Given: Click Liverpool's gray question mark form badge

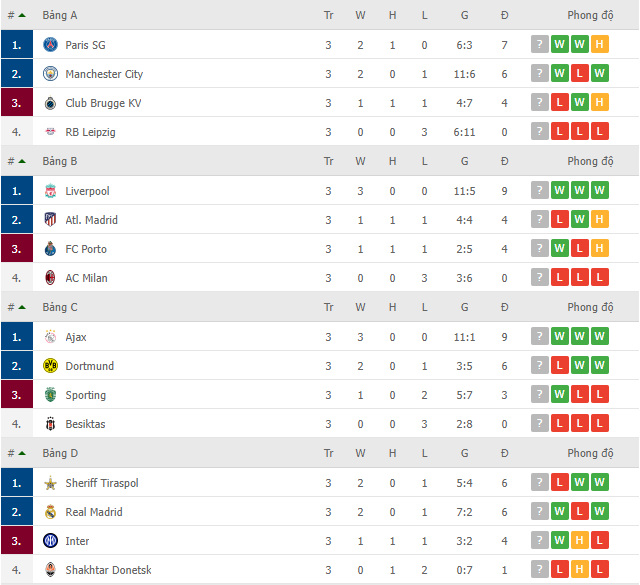Looking at the screenshot, I should coord(540,190).
